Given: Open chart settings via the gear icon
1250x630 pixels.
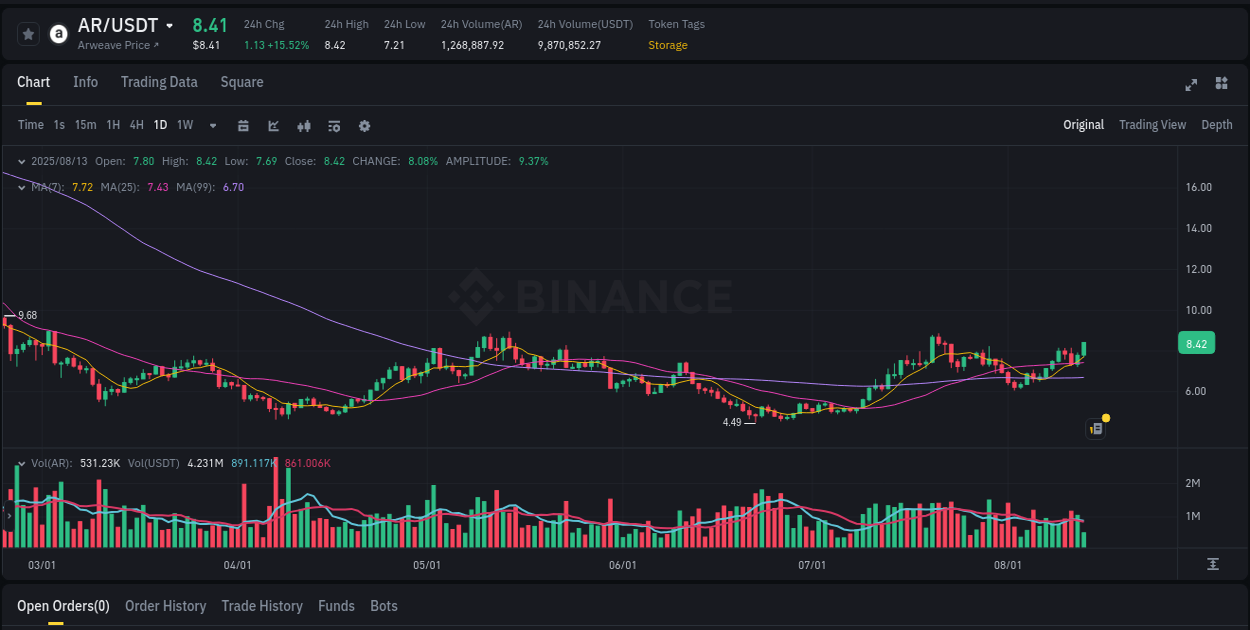Looking at the screenshot, I should [364, 126].
